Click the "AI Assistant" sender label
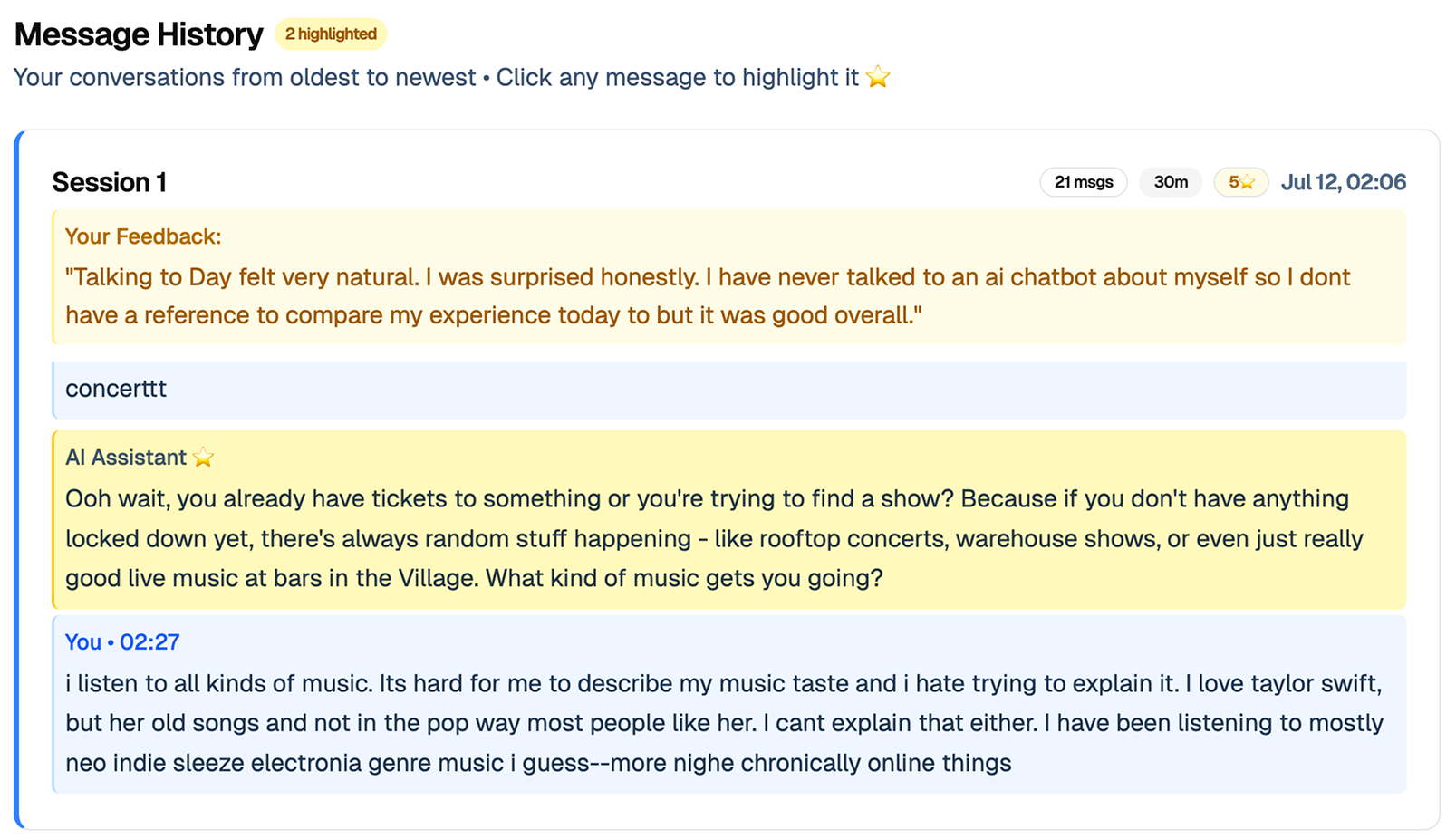The image size is (1456, 839). [126, 458]
